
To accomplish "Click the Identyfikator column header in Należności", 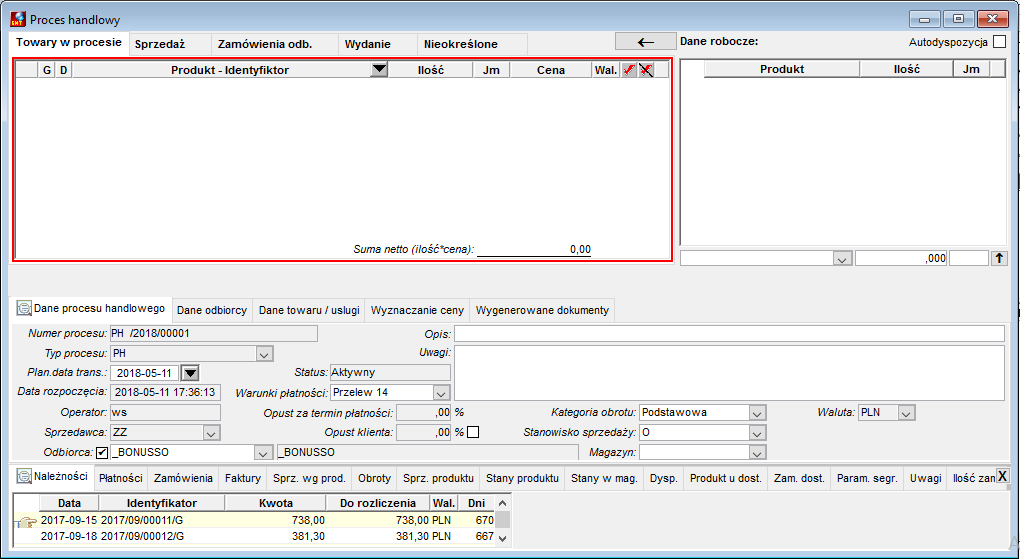I will [162, 503].
